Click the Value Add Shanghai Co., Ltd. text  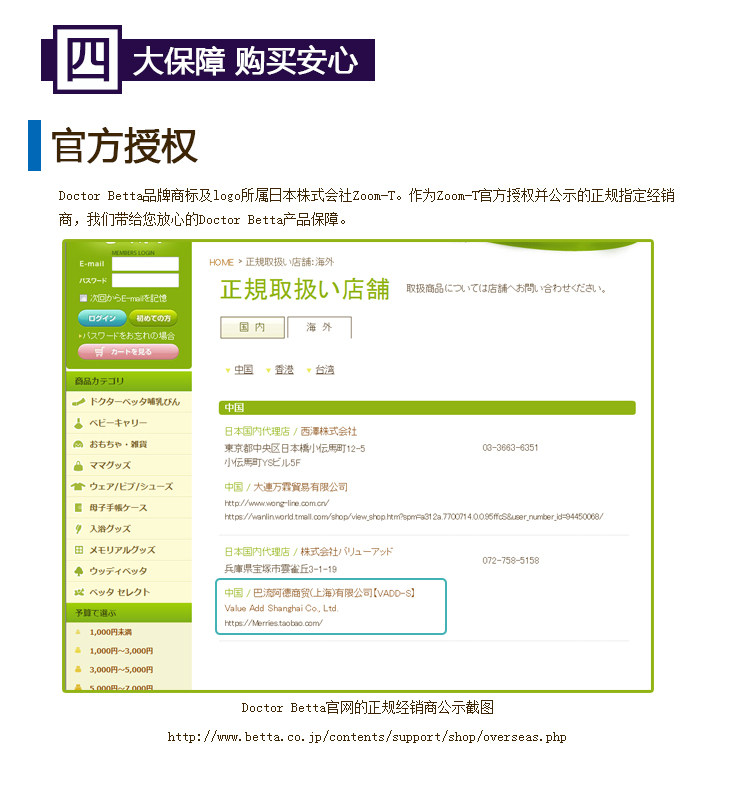point(281,608)
